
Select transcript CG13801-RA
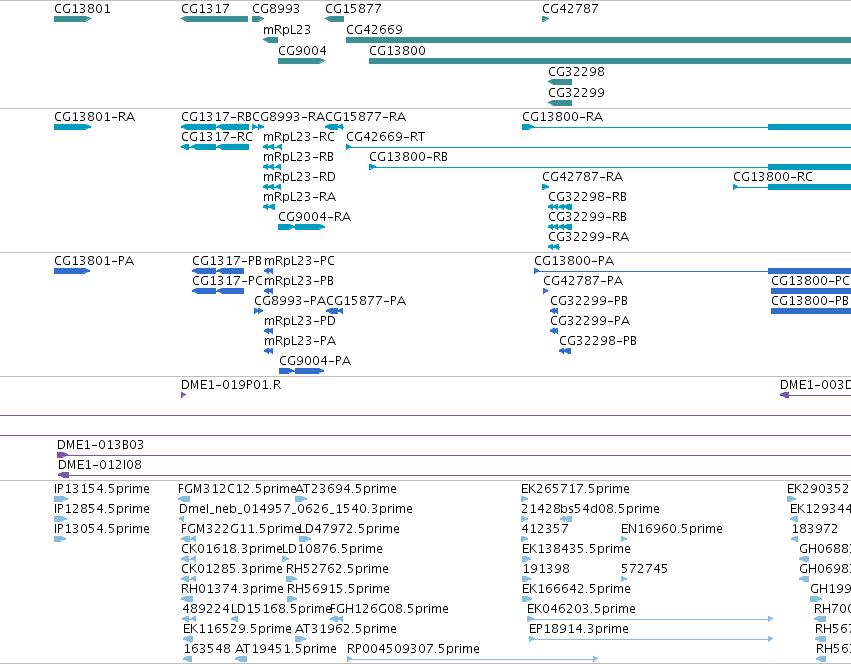[x=94, y=117]
